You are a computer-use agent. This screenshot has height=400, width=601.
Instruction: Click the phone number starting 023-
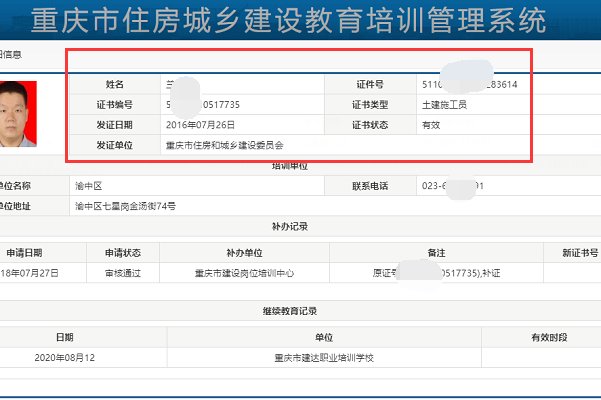click(x=453, y=186)
